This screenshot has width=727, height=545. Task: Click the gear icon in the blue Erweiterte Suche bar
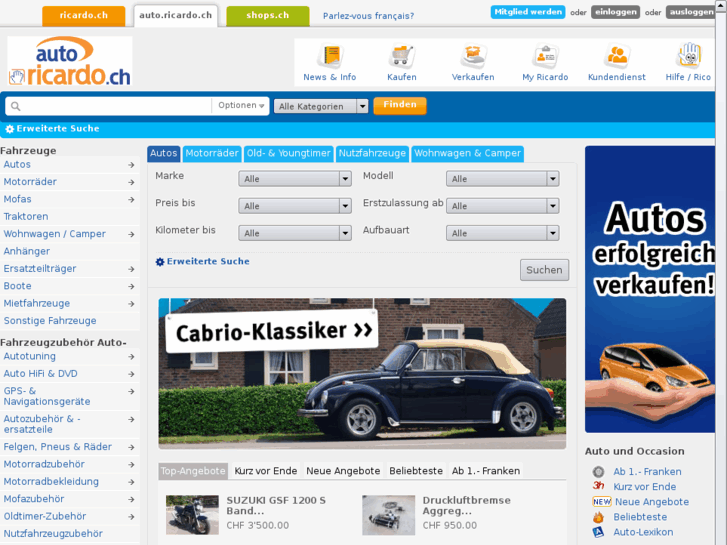9,129
